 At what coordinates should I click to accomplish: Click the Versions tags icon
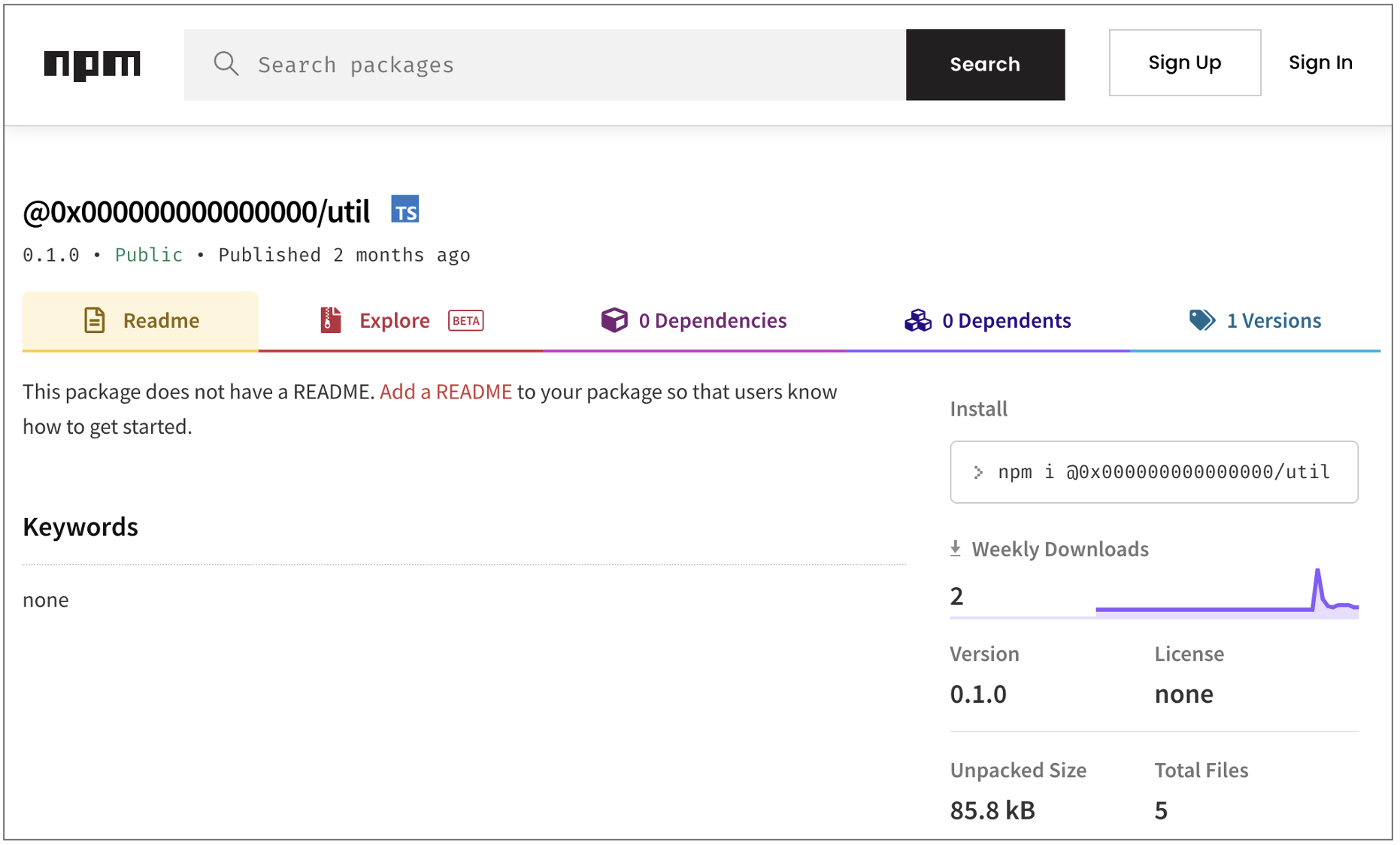point(1202,320)
